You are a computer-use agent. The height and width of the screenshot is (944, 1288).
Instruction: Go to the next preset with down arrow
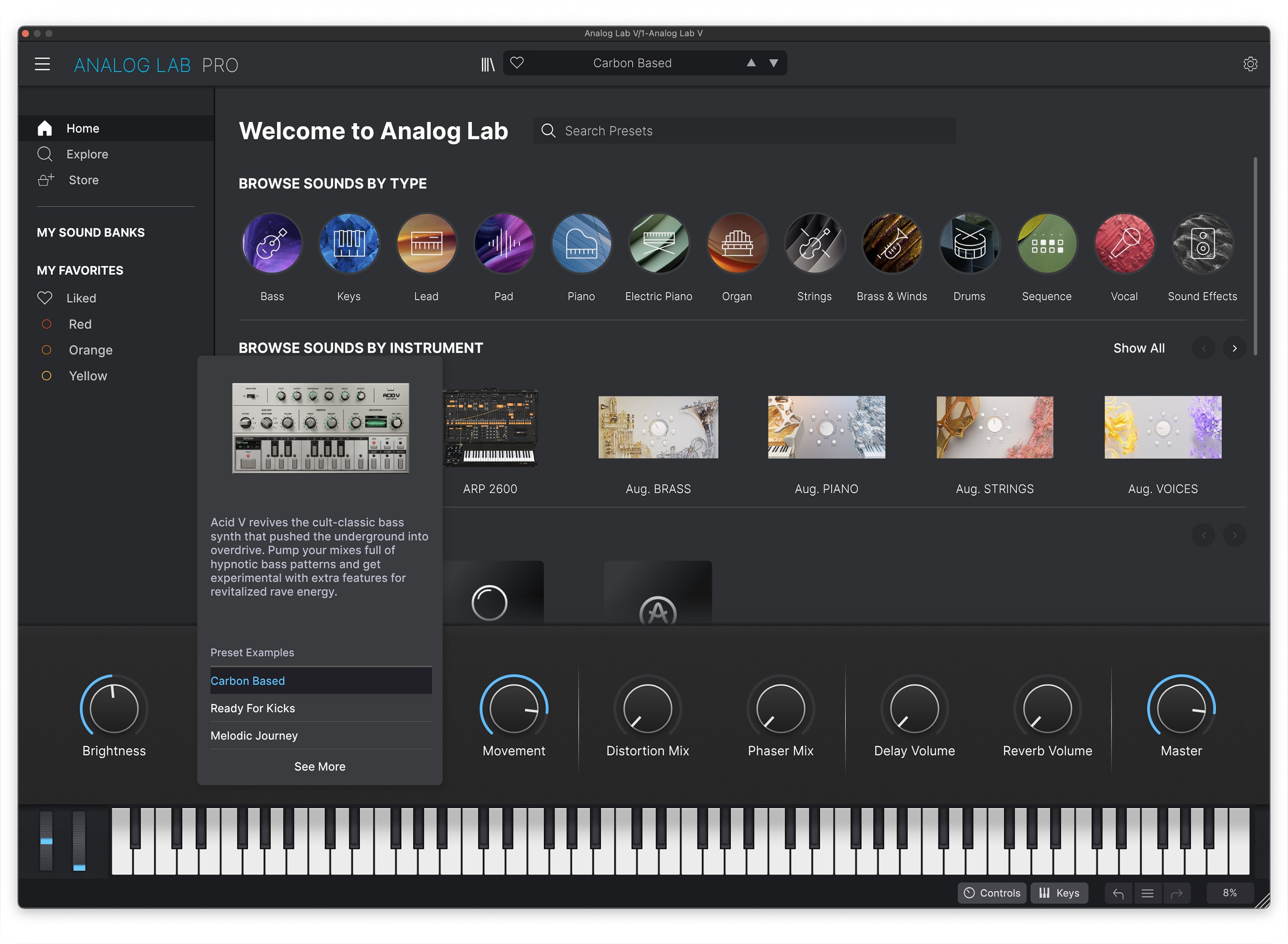click(x=773, y=63)
